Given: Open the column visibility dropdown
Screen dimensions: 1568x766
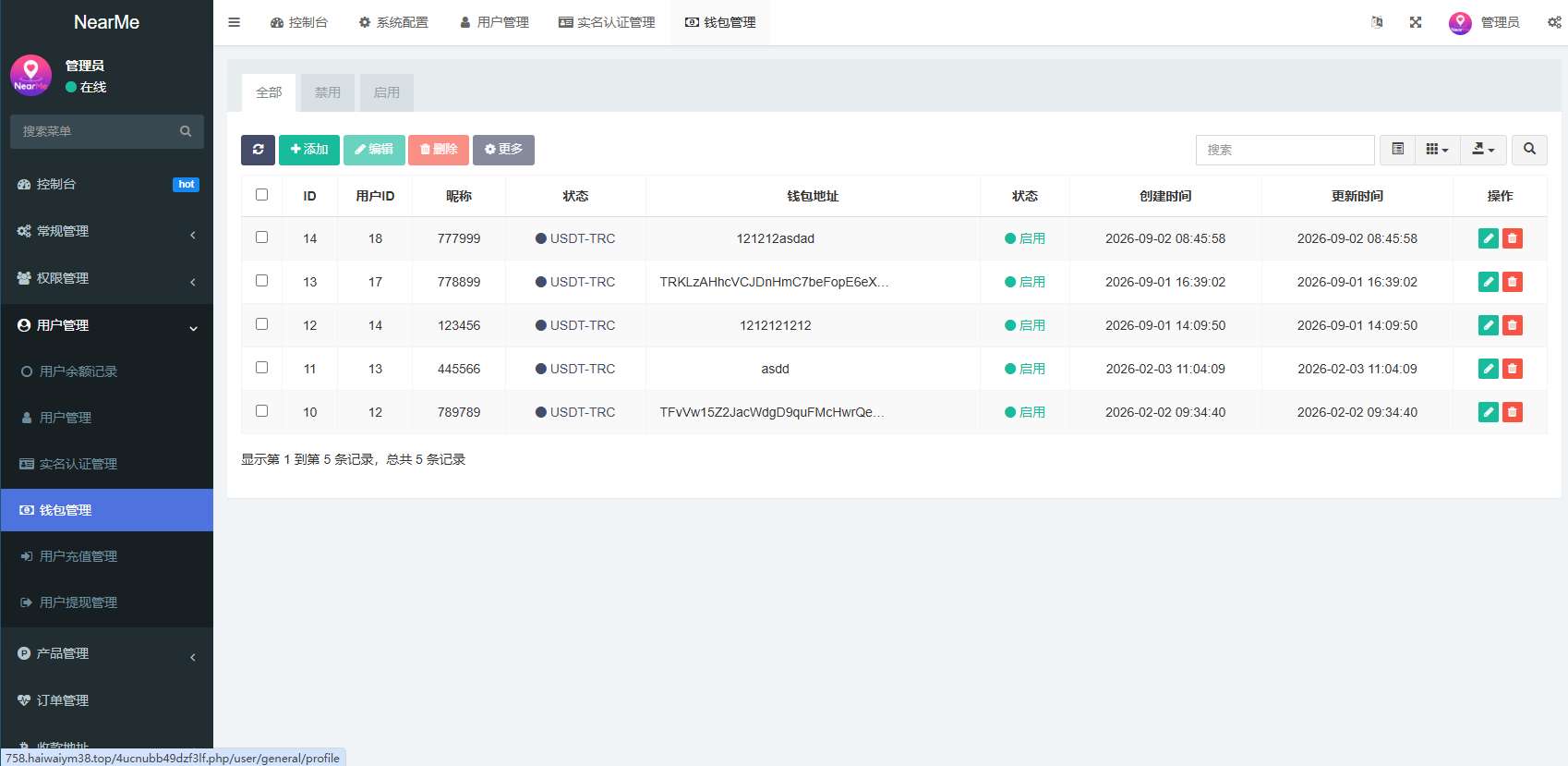Looking at the screenshot, I should point(1438,150).
